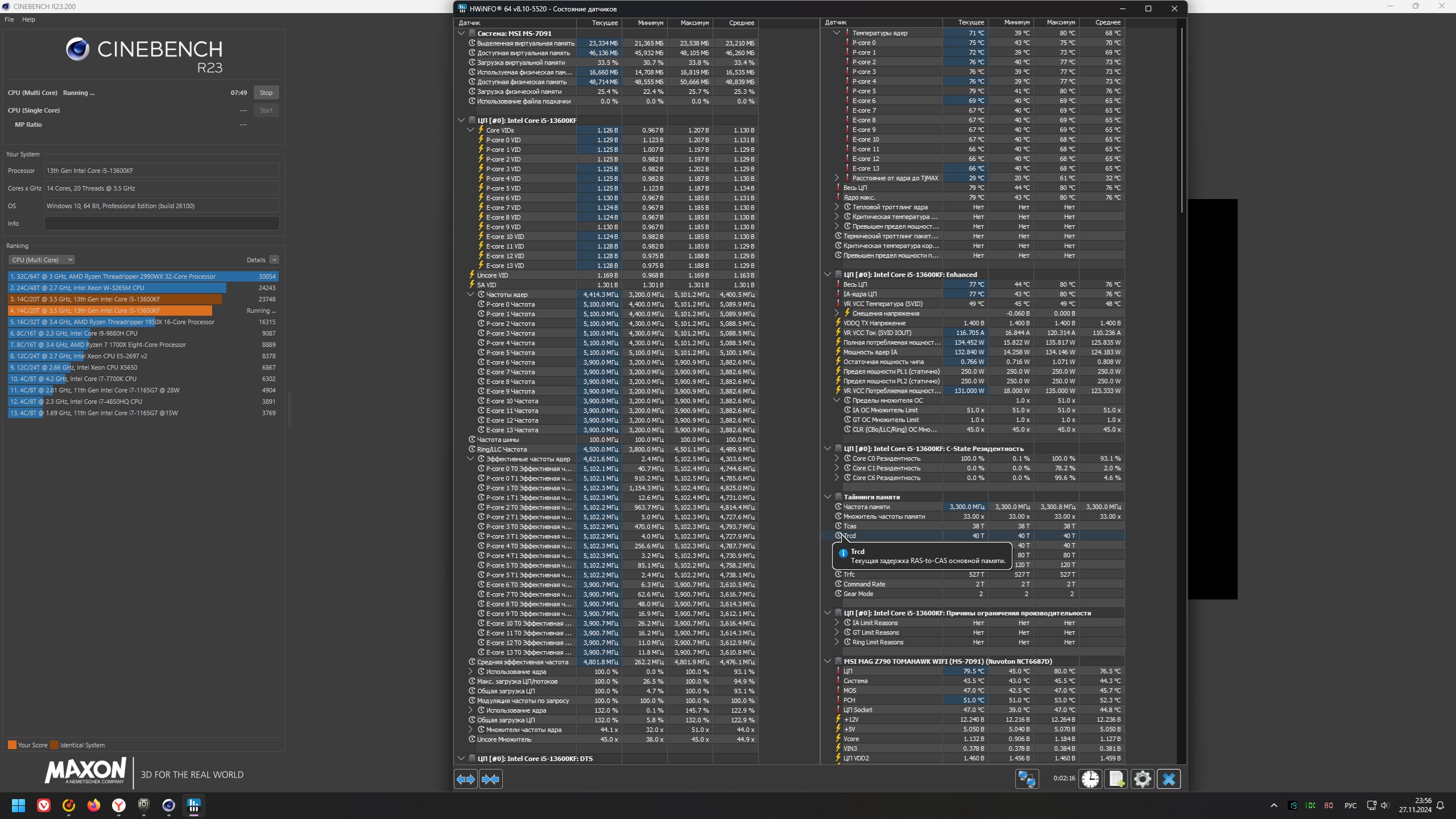Expand IA Limit Reasons entry
The image size is (1456, 819).
pos(837,623)
